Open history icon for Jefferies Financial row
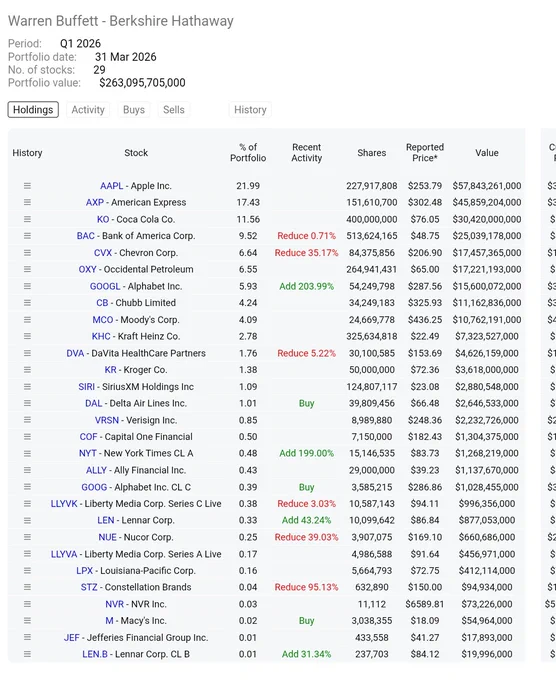Viewport: 556px width, 680px height. pyautogui.click(x=27, y=637)
